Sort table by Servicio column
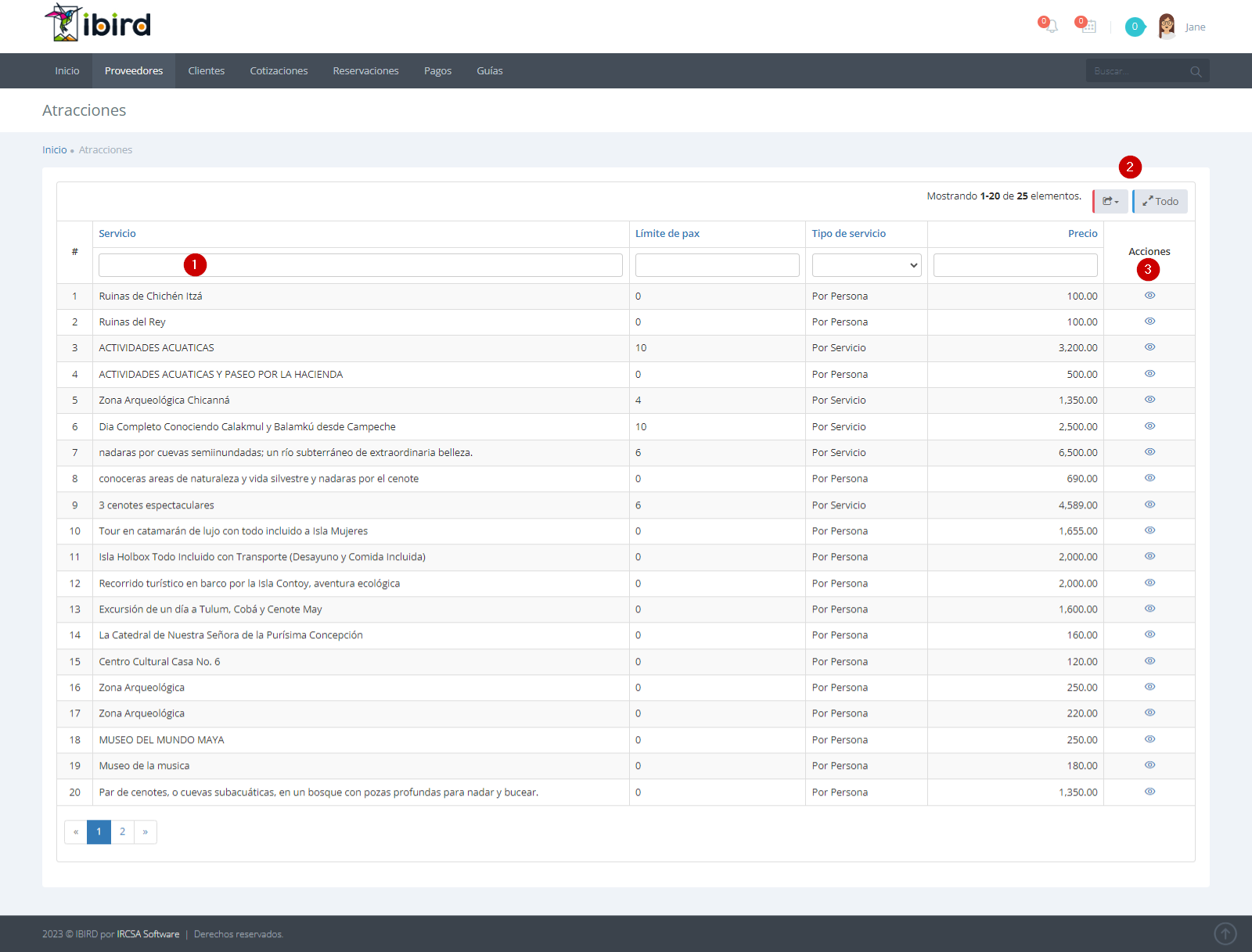The width and height of the screenshot is (1252, 952). [117, 234]
